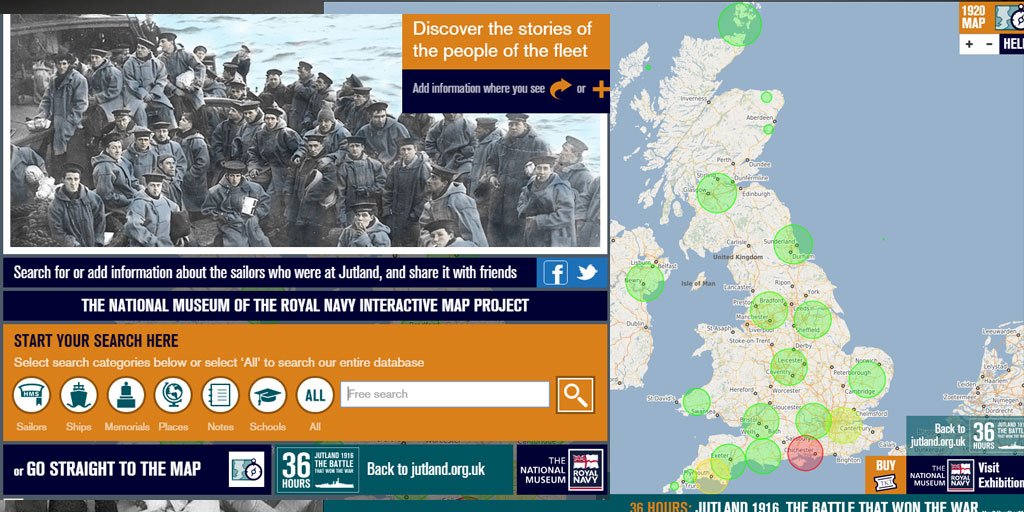Click the sailors group photograph

304,131
